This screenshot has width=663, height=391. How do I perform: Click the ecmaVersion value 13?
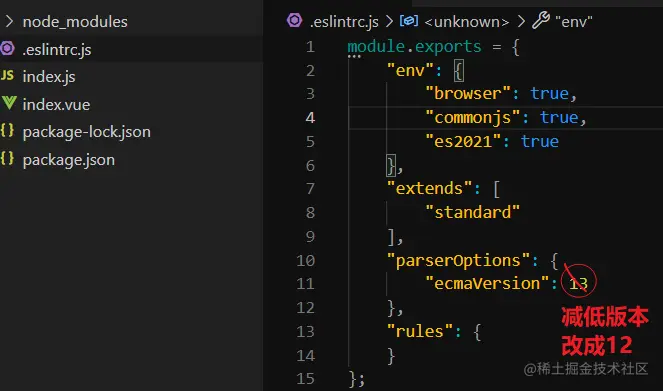578,284
